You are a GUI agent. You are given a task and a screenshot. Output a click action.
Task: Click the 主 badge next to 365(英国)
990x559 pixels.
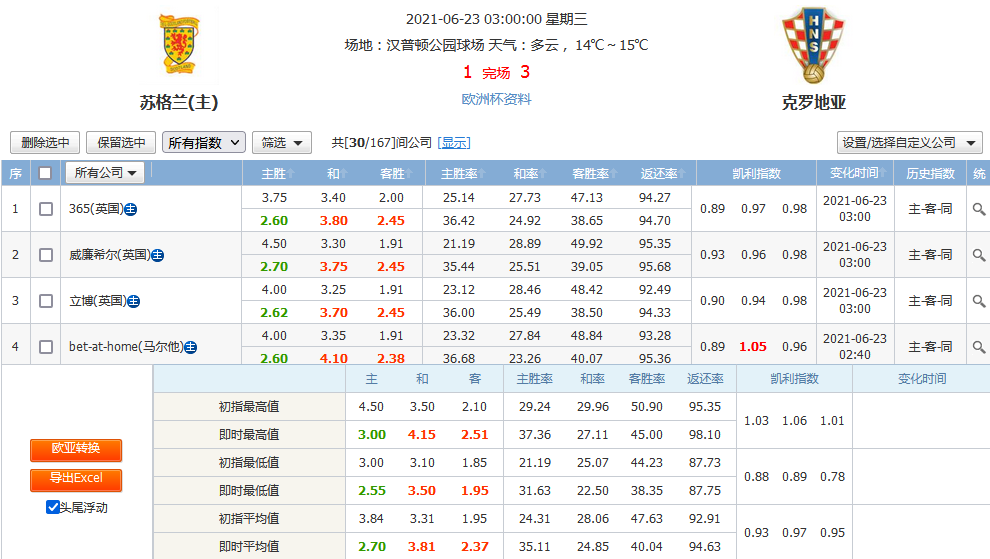pos(130,209)
